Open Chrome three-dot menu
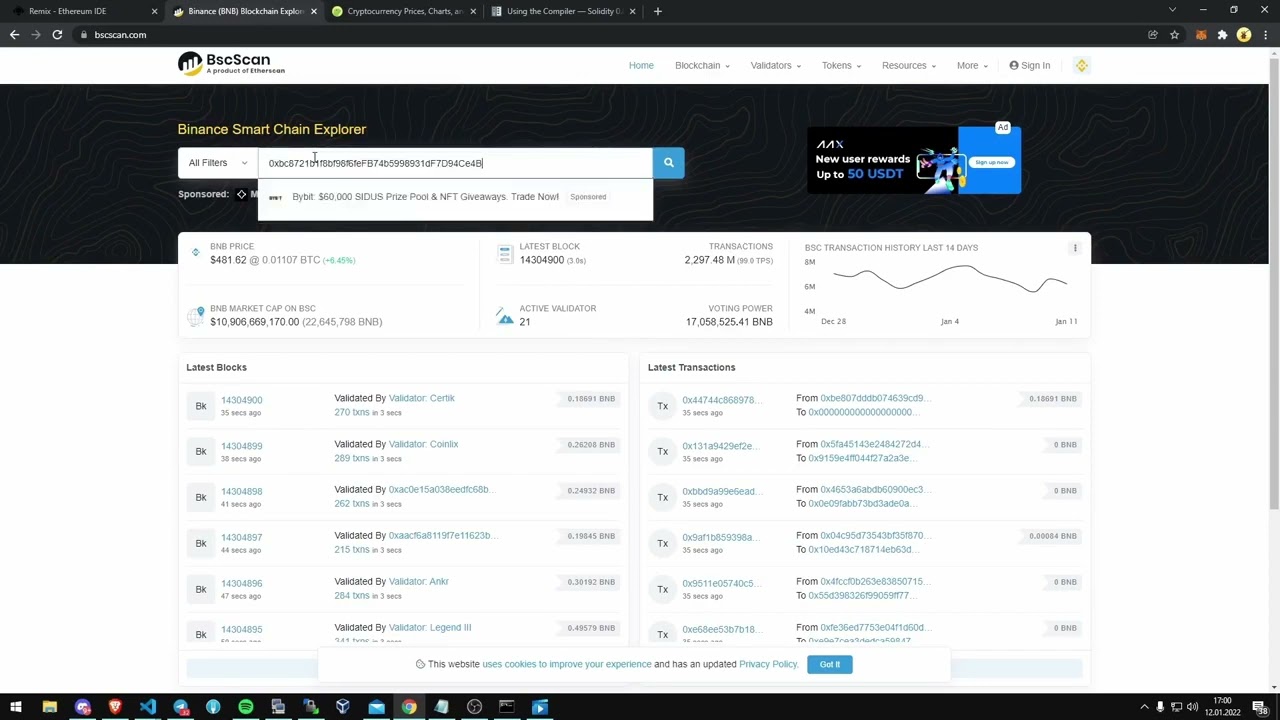The image size is (1280, 720). coord(1264,35)
